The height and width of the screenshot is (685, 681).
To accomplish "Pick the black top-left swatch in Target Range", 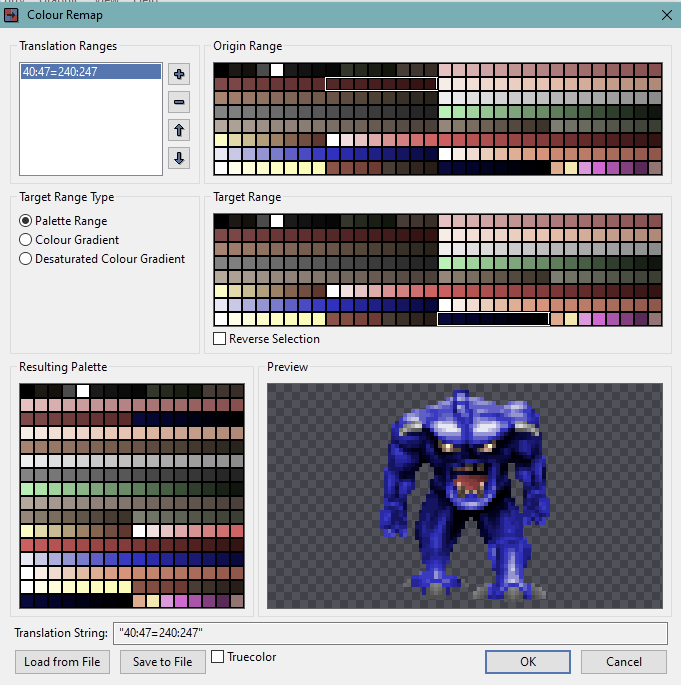I will point(221,221).
